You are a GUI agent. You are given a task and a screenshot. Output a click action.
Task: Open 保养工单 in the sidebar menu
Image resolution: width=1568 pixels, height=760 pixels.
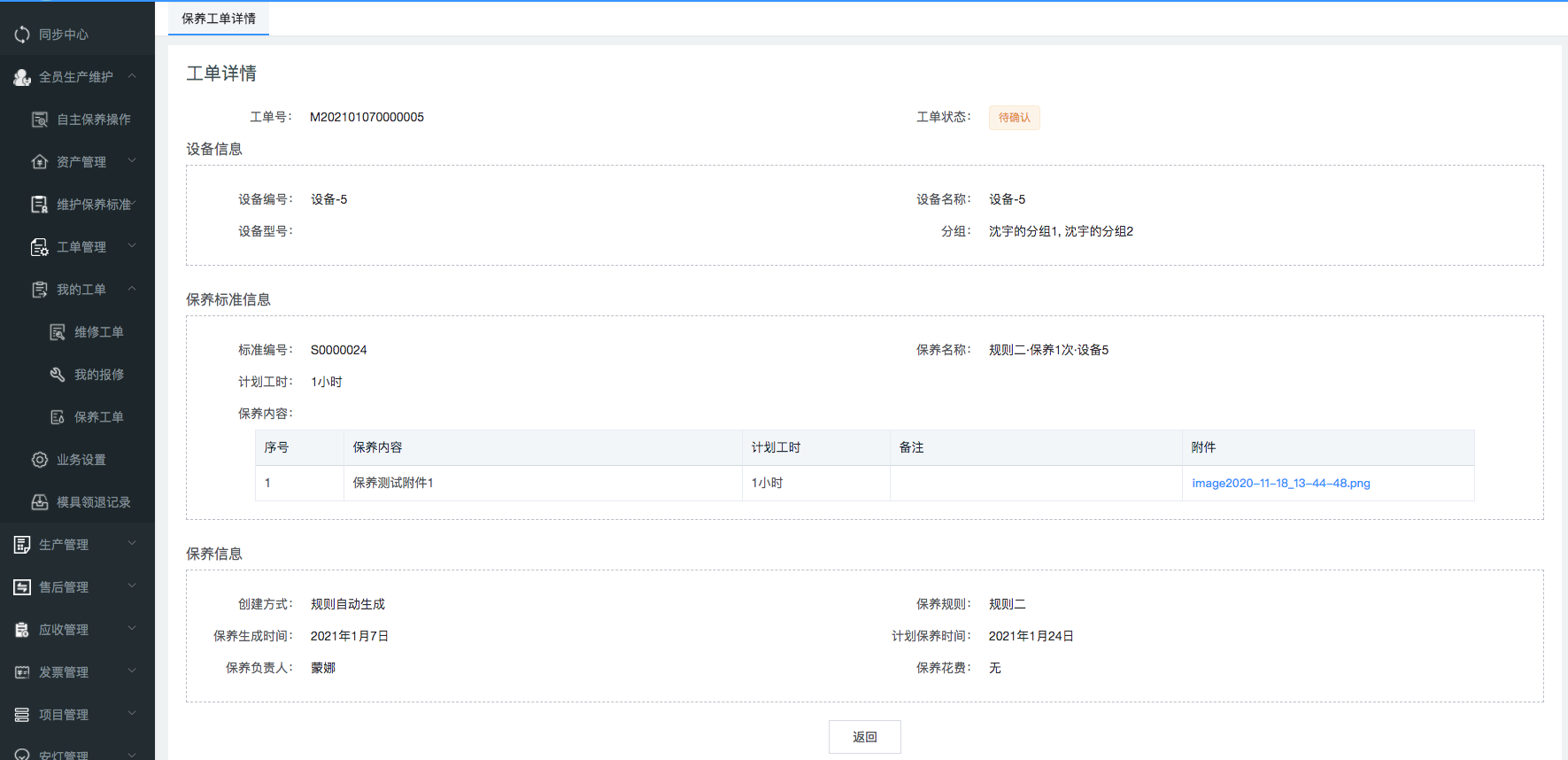pyautogui.click(x=98, y=417)
